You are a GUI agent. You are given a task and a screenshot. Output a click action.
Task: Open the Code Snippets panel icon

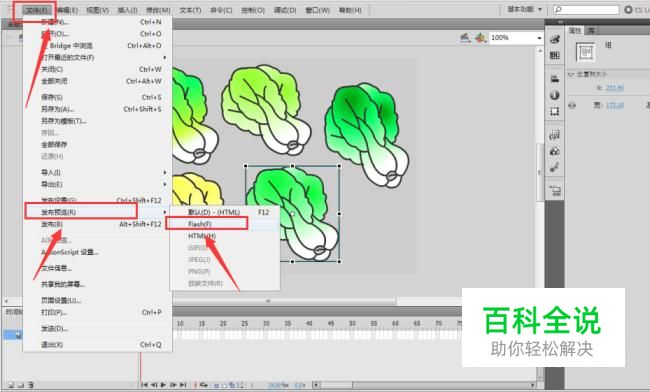point(555,135)
